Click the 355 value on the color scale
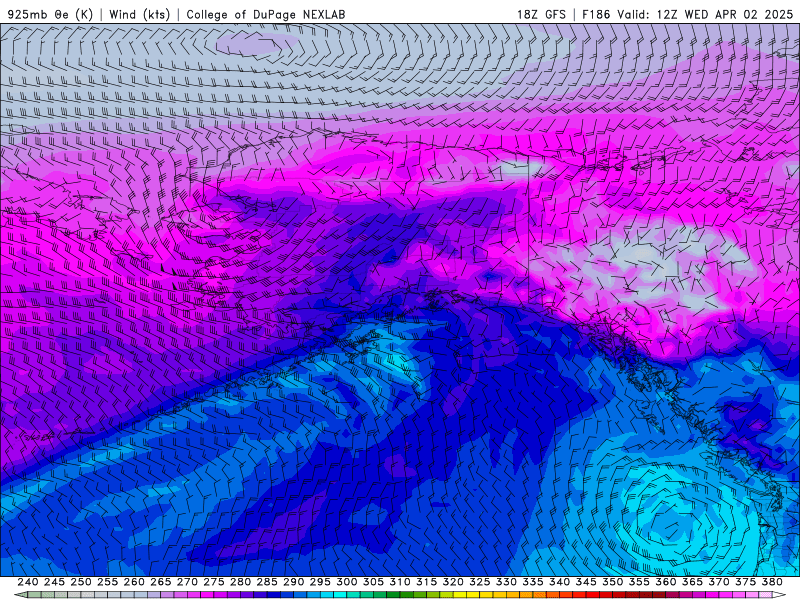Viewport: 800px width, 600px height. click(x=639, y=582)
